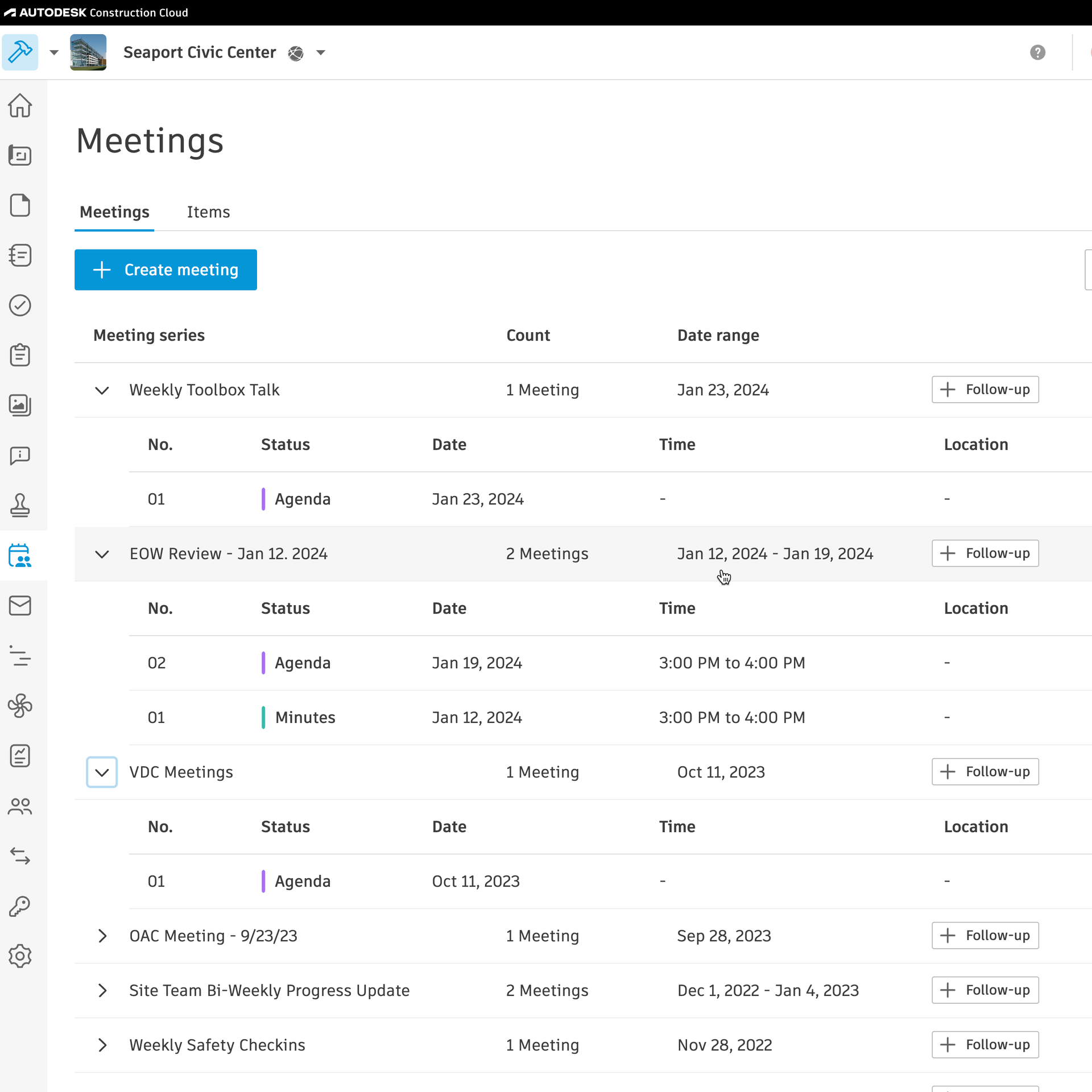Click the Date range column header
This screenshot has width=1092, height=1092.
pos(718,336)
